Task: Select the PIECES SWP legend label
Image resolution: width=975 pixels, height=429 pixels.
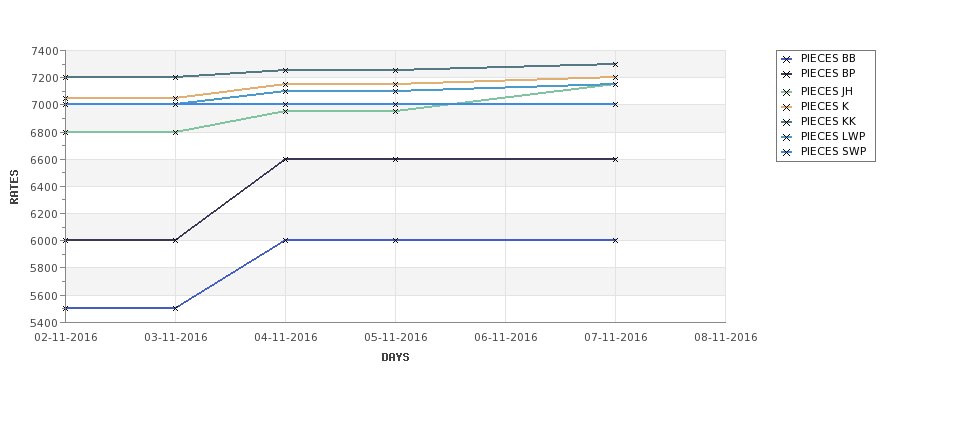Action: [x=833, y=152]
